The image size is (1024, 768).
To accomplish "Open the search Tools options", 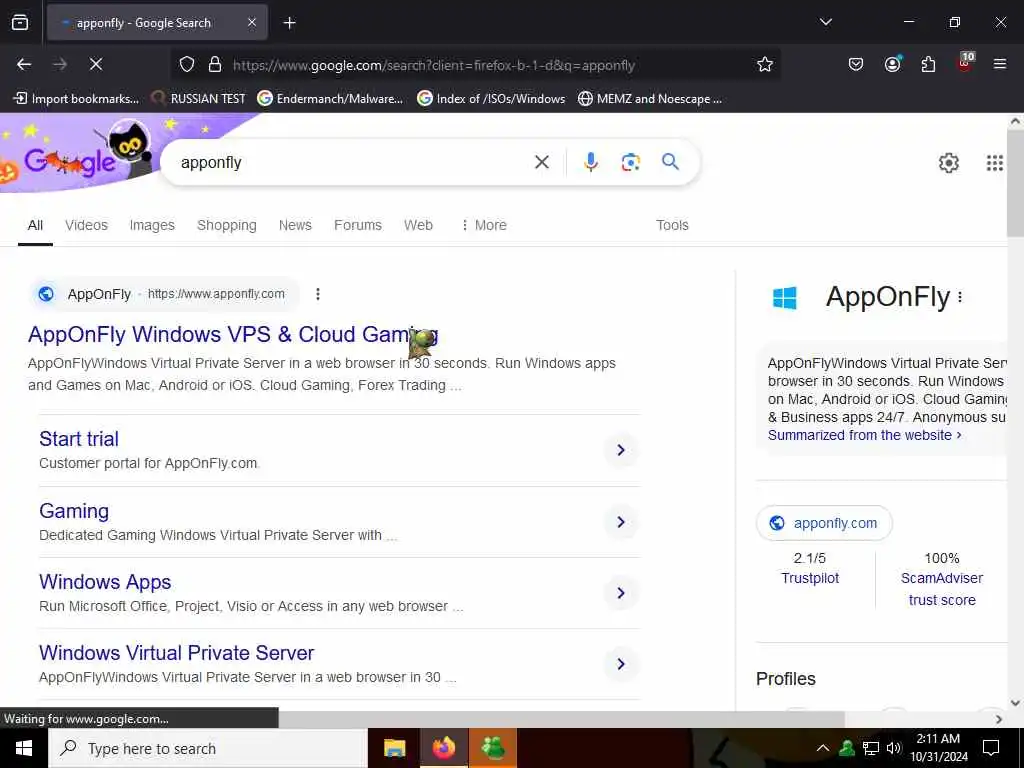I will click(672, 225).
